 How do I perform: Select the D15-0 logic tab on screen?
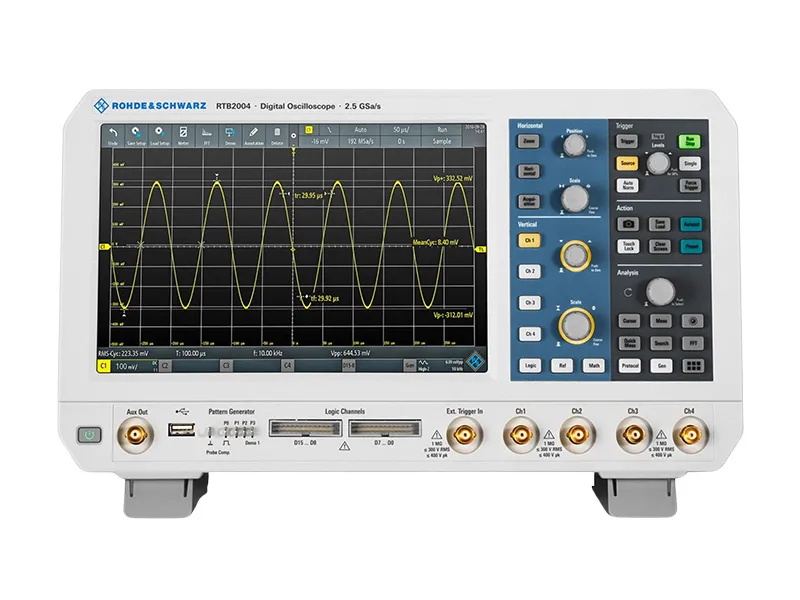pyautogui.click(x=348, y=366)
